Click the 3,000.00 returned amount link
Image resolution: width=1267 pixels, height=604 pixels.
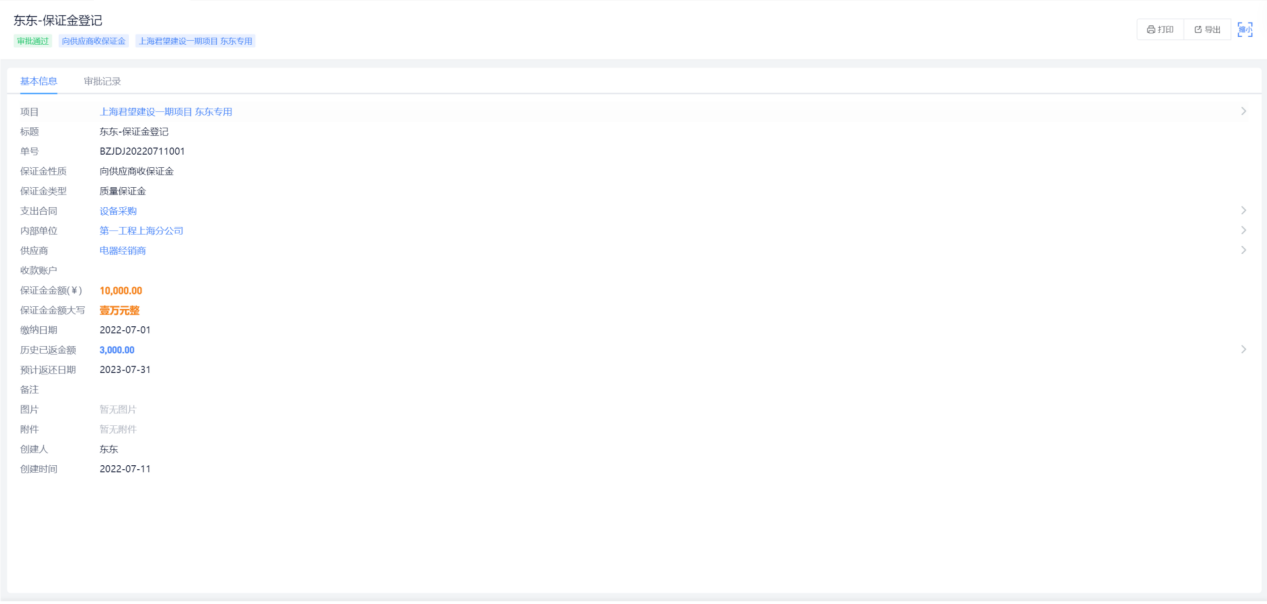coord(117,350)
